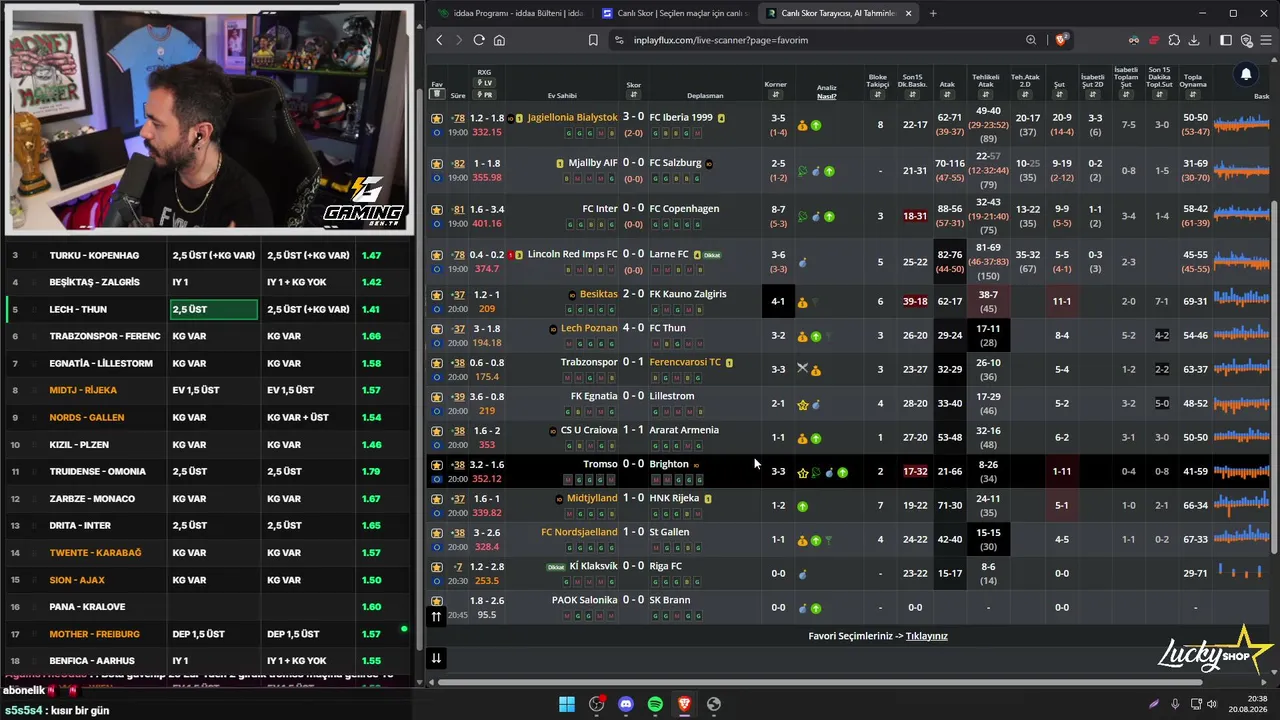Click the money bag icon in Besiktas row
This screenshot has width=1280, height=720.
click(802, 302)
